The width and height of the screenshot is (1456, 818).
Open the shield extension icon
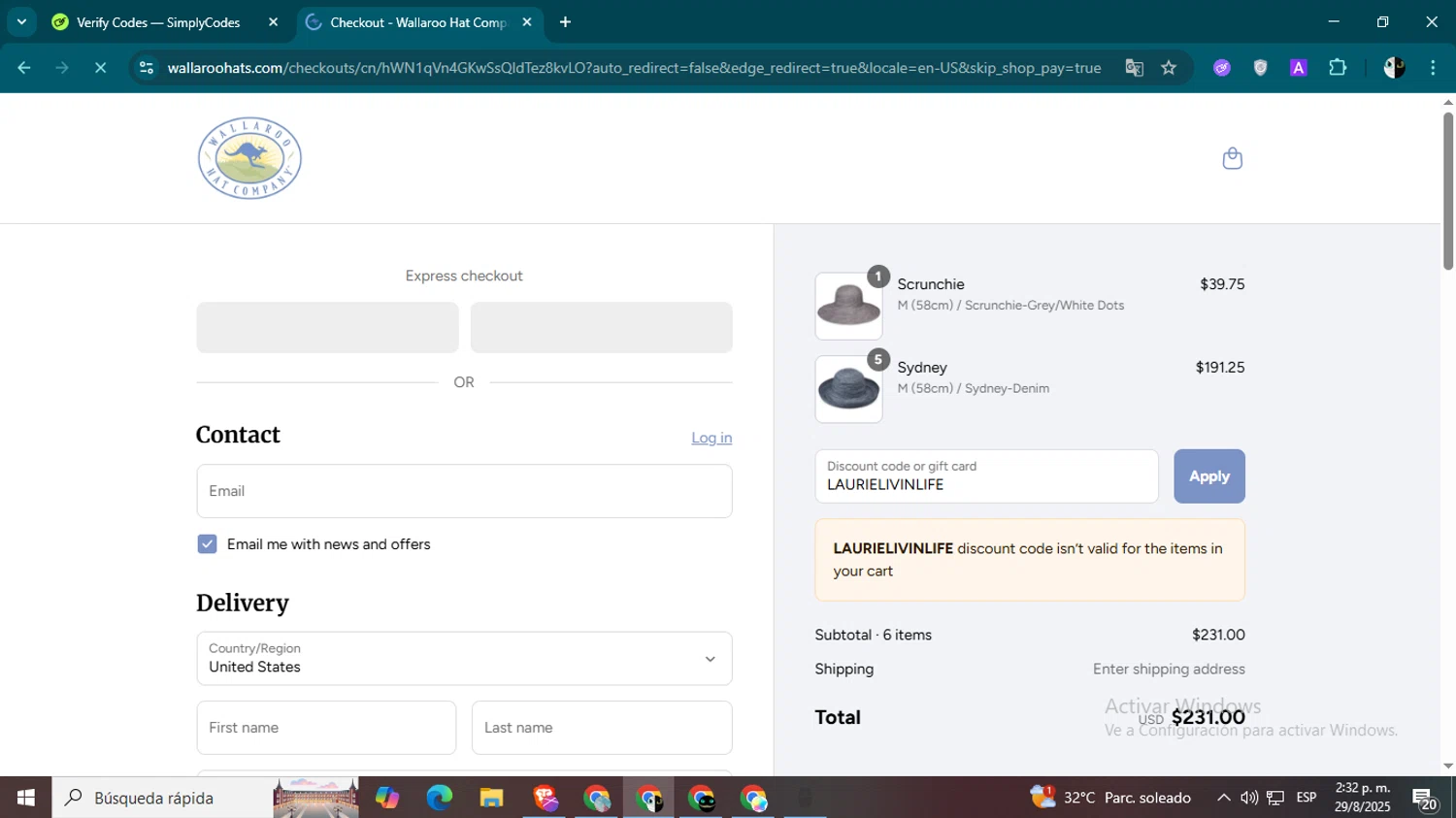point(1260,68)
